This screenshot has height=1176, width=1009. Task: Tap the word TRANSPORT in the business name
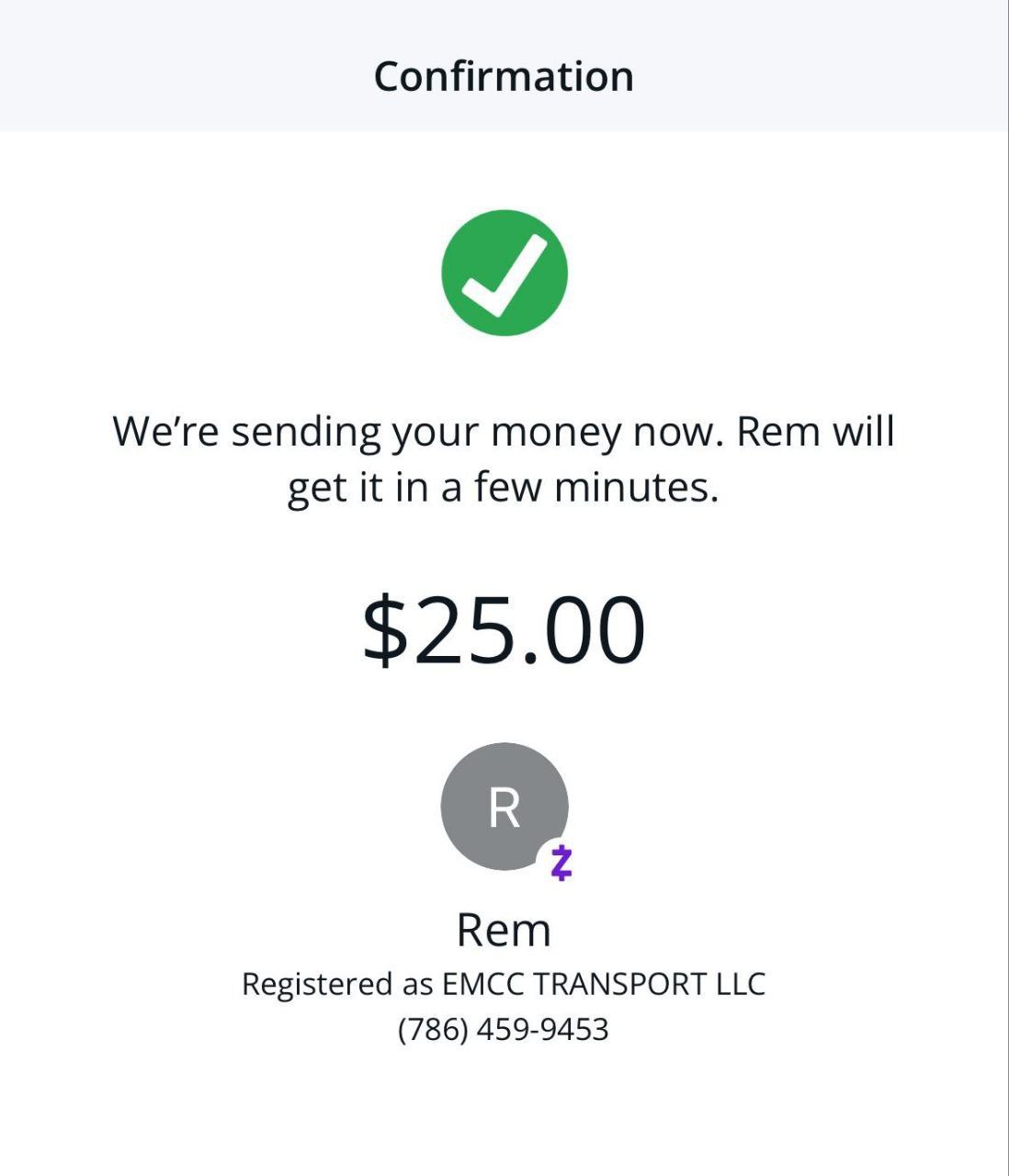[x=620, y=984]
